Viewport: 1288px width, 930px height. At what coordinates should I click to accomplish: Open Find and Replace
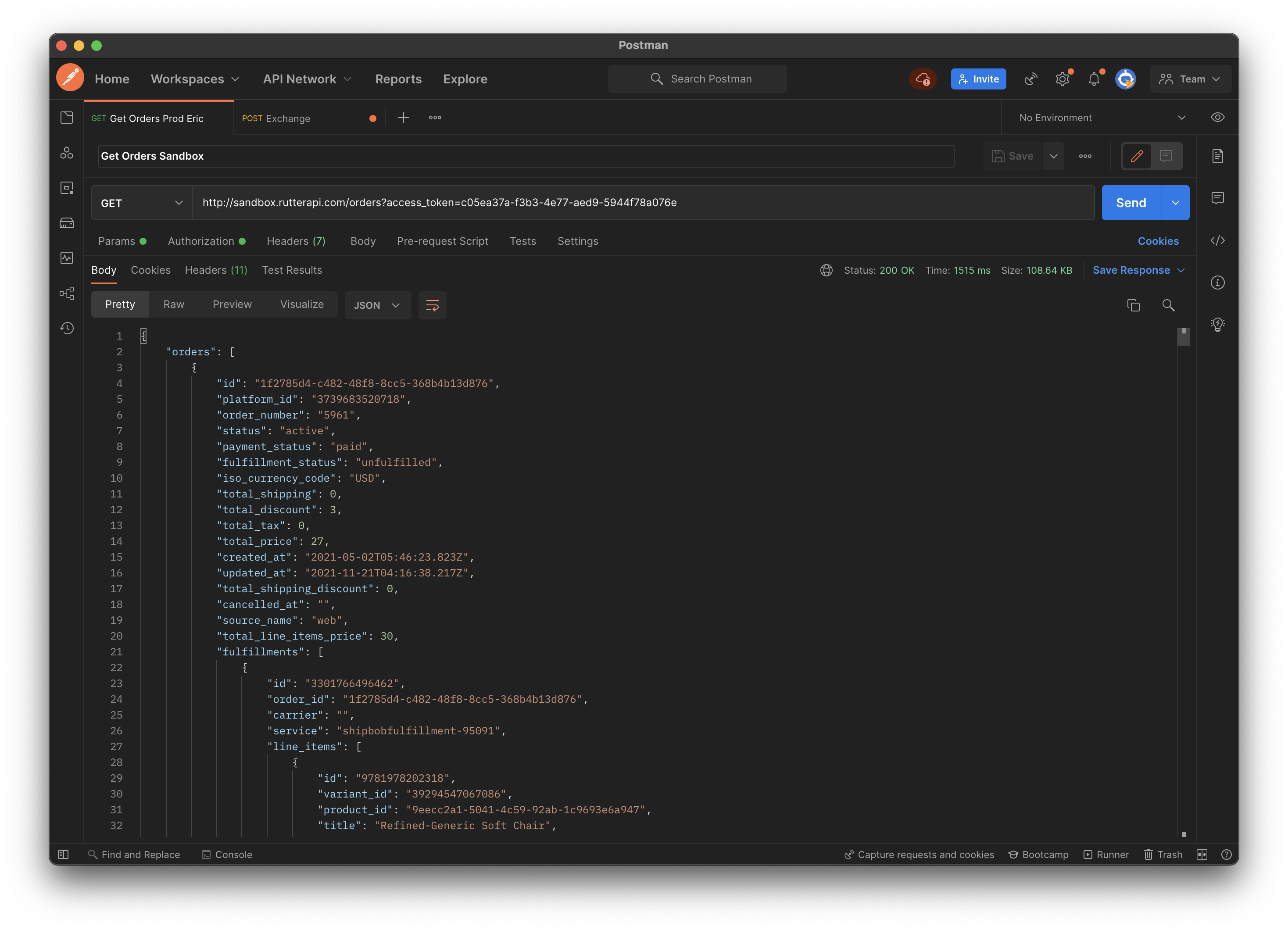pyautogui.click(x=134, y=855)
